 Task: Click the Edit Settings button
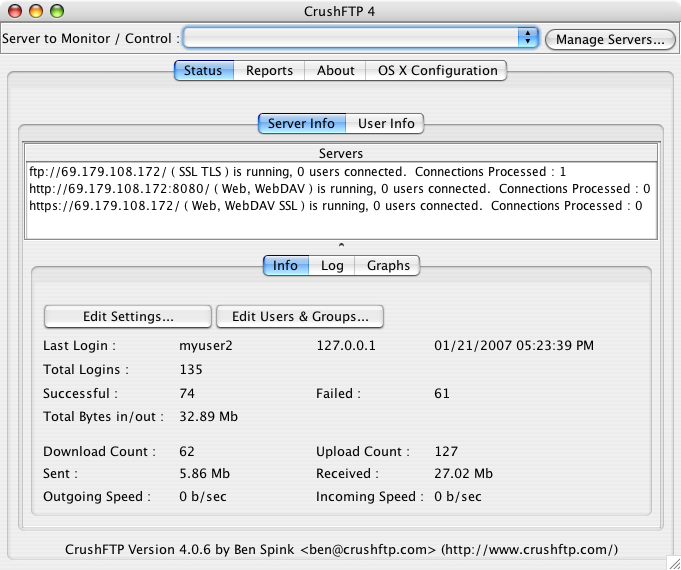click(x=128, y=316)
